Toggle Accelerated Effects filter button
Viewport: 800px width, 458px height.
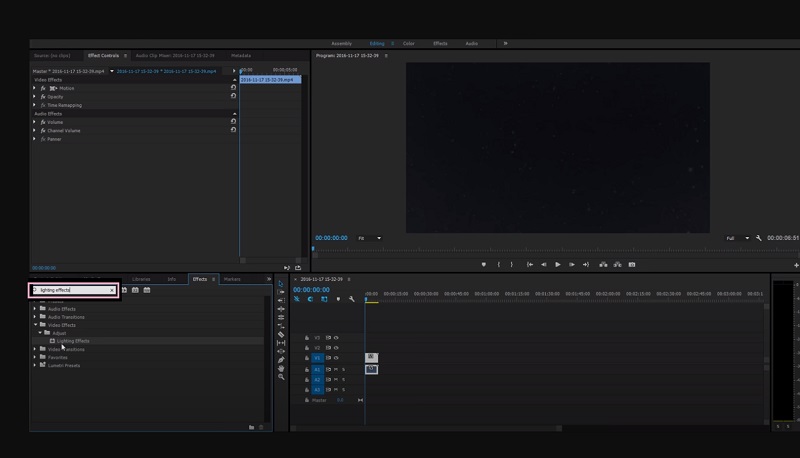coord(124,290)
